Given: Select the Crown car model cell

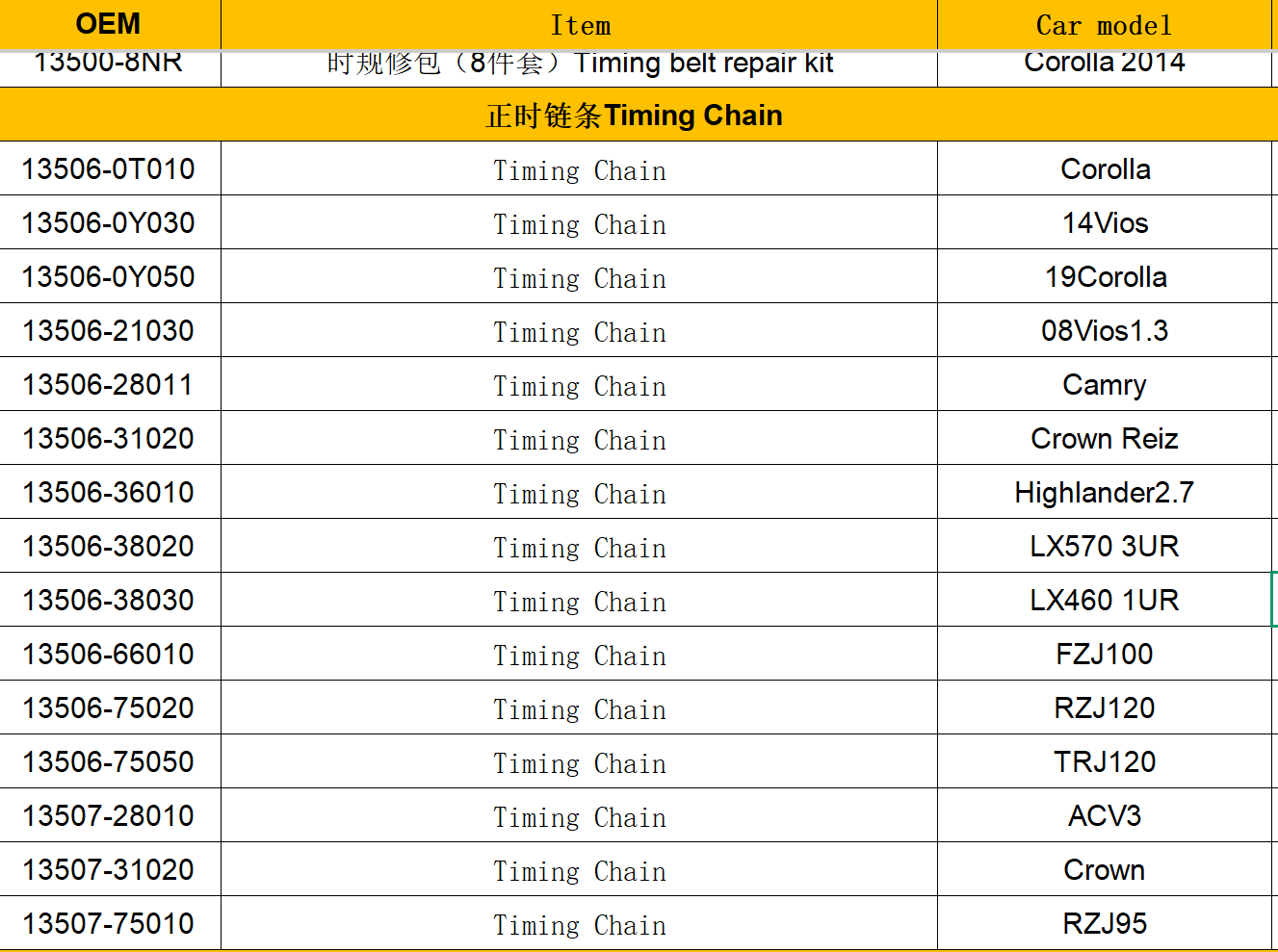Looking at the screenshot, I should [1105, 870].
